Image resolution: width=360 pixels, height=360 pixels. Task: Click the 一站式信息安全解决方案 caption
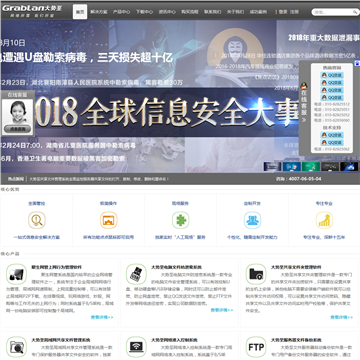point(37,238)
